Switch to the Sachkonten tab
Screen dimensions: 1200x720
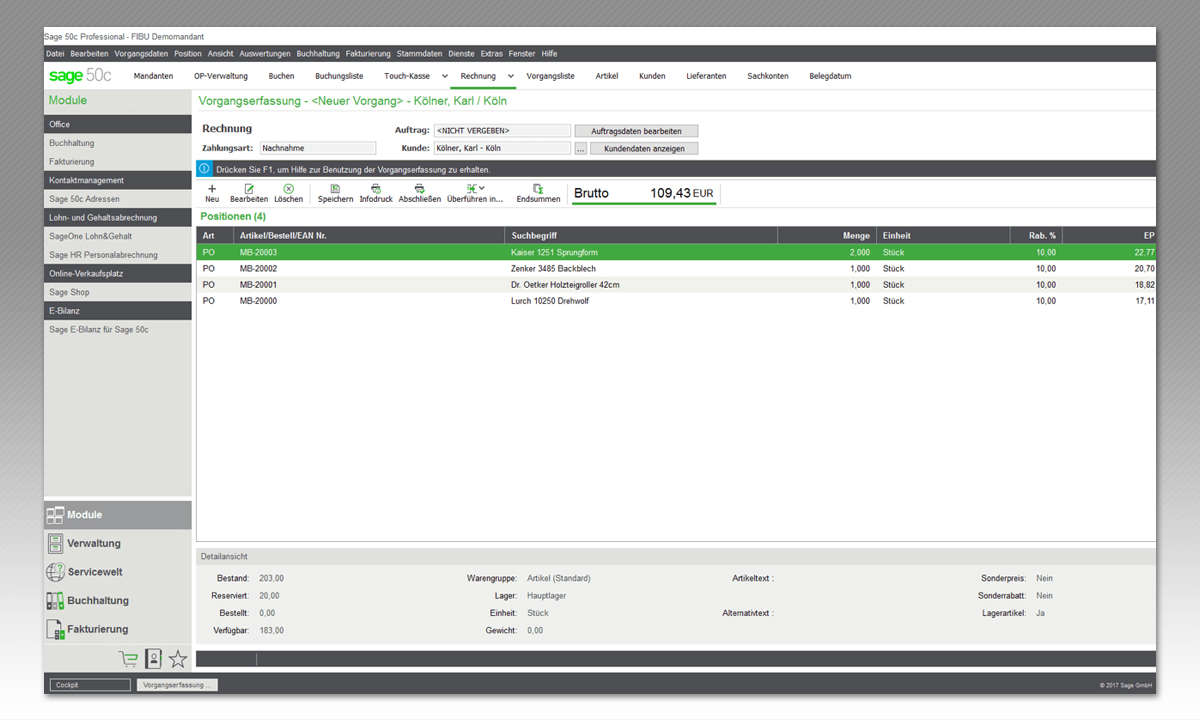768,76
